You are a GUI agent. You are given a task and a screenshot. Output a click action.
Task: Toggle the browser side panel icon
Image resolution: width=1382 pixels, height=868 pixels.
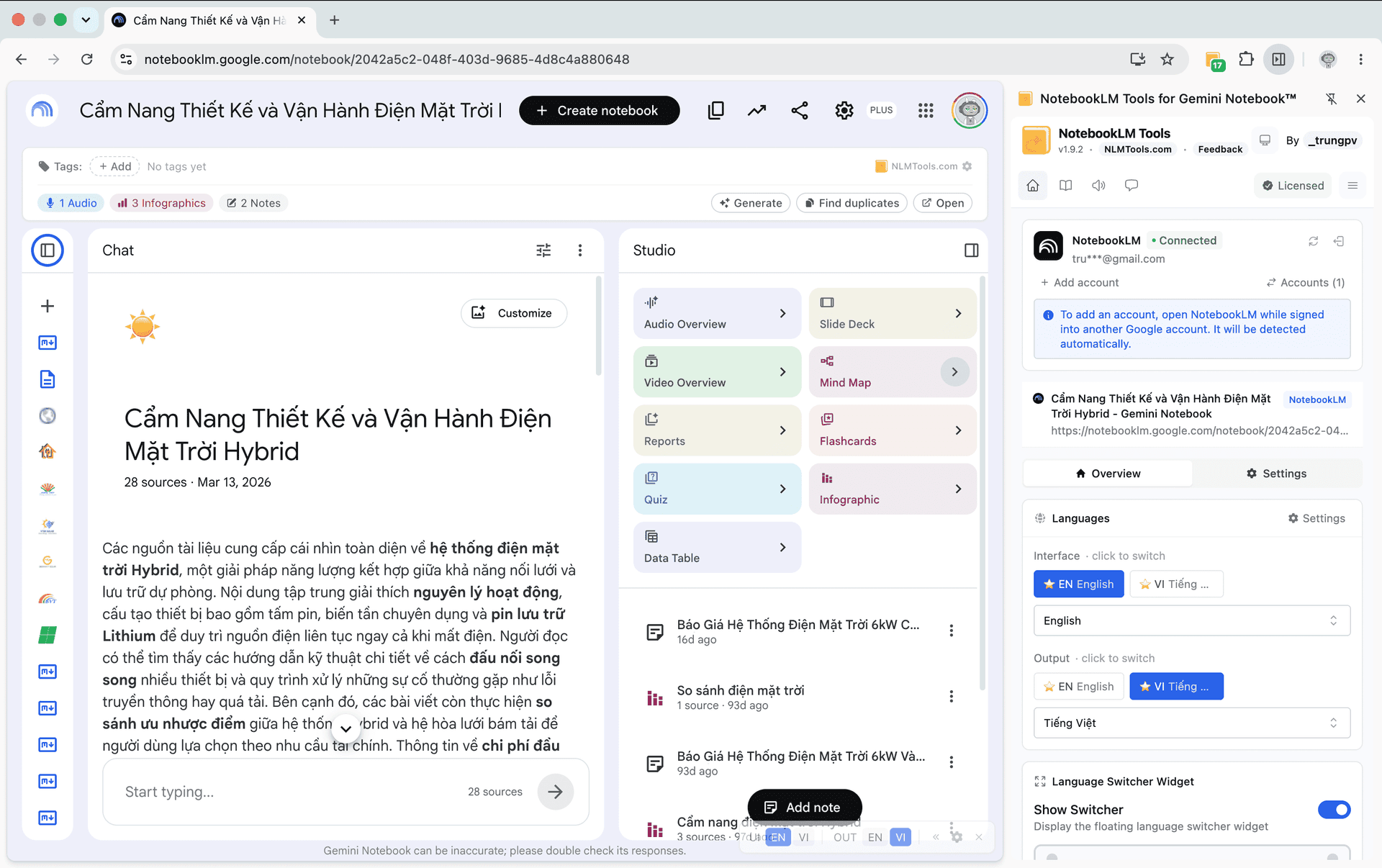1279,59
